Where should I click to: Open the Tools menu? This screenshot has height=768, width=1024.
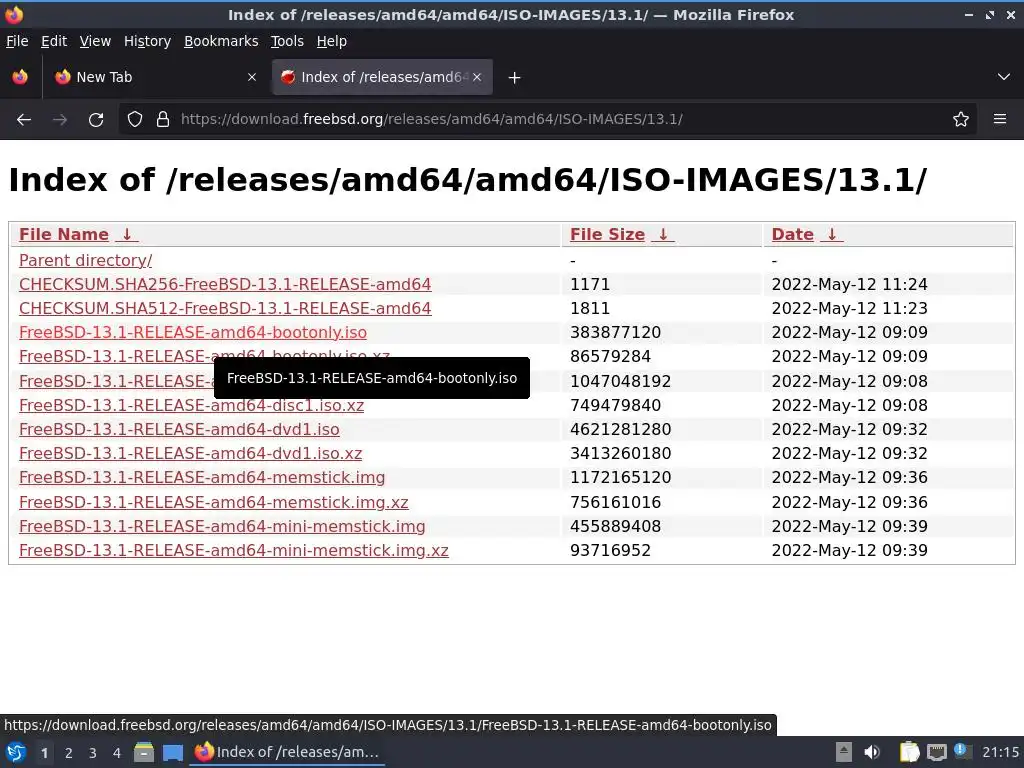click(287, 41)
